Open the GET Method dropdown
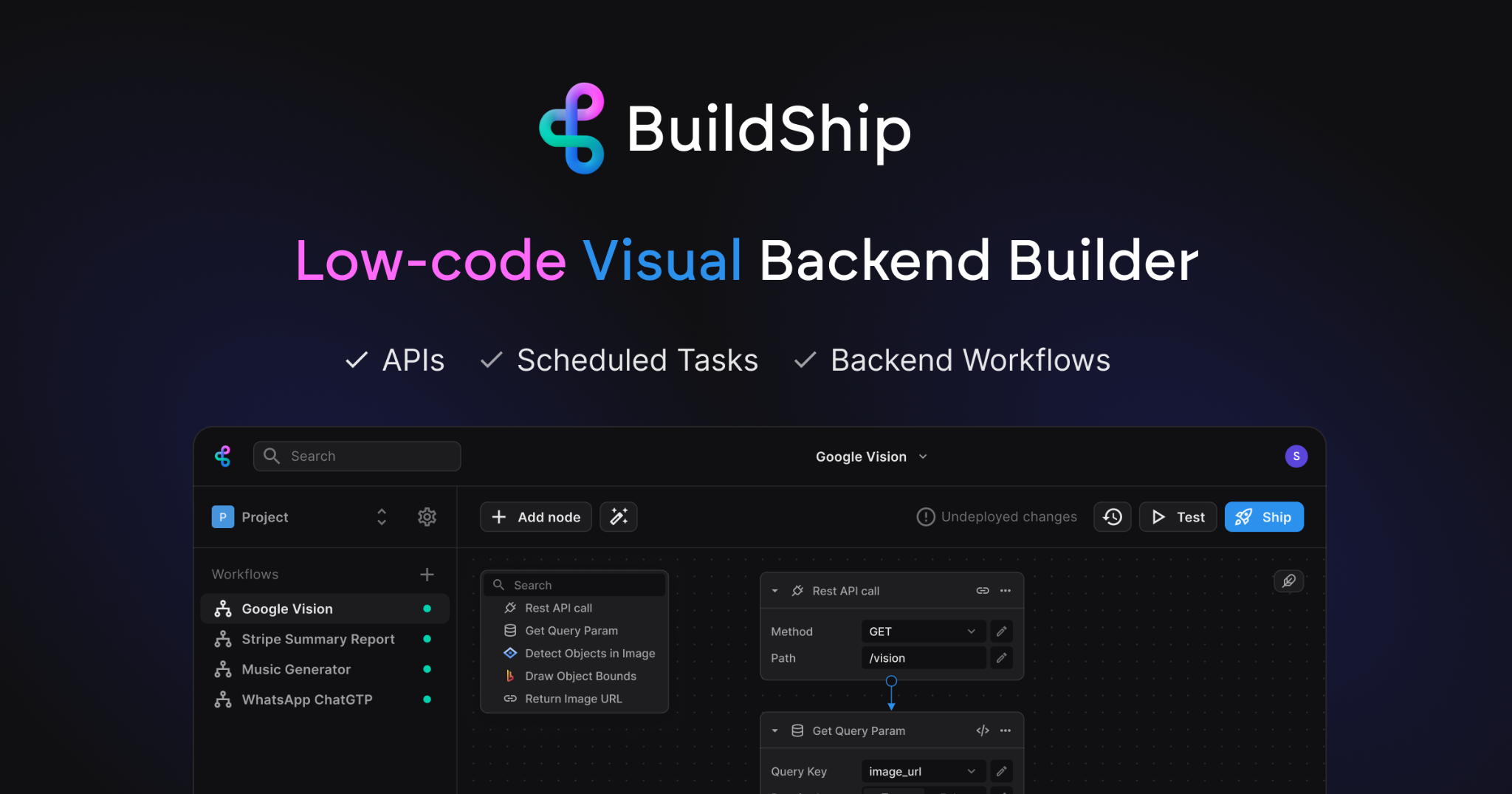Screen dimensions: 1512x794 coord(923,631)
